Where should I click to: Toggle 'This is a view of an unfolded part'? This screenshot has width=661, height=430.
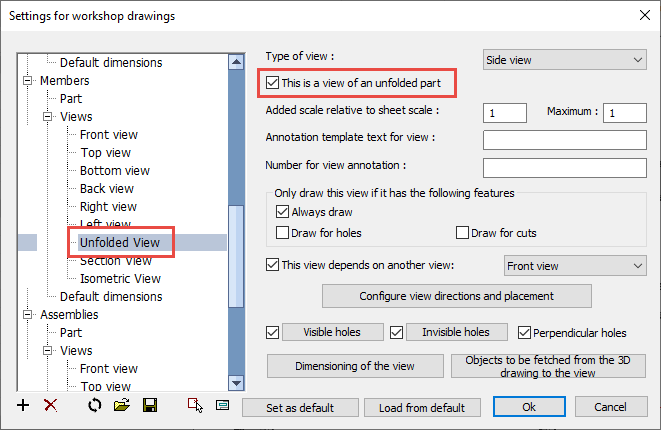[273, 82]
